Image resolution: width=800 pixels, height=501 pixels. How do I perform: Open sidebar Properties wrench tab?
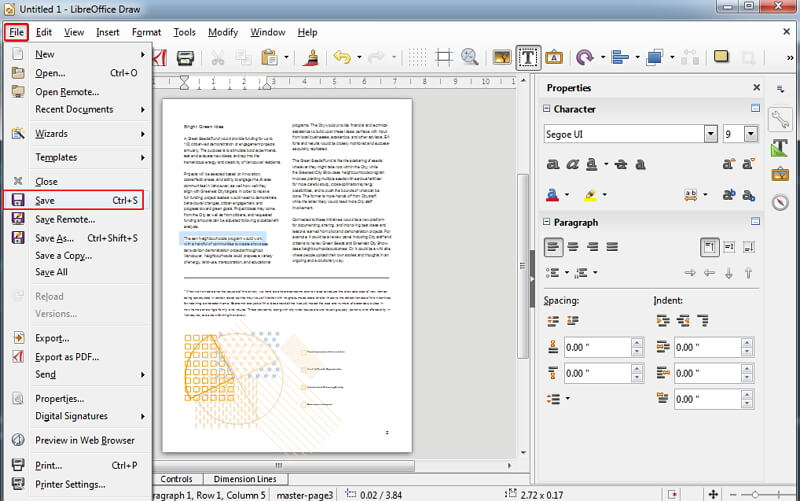[780, 119]
